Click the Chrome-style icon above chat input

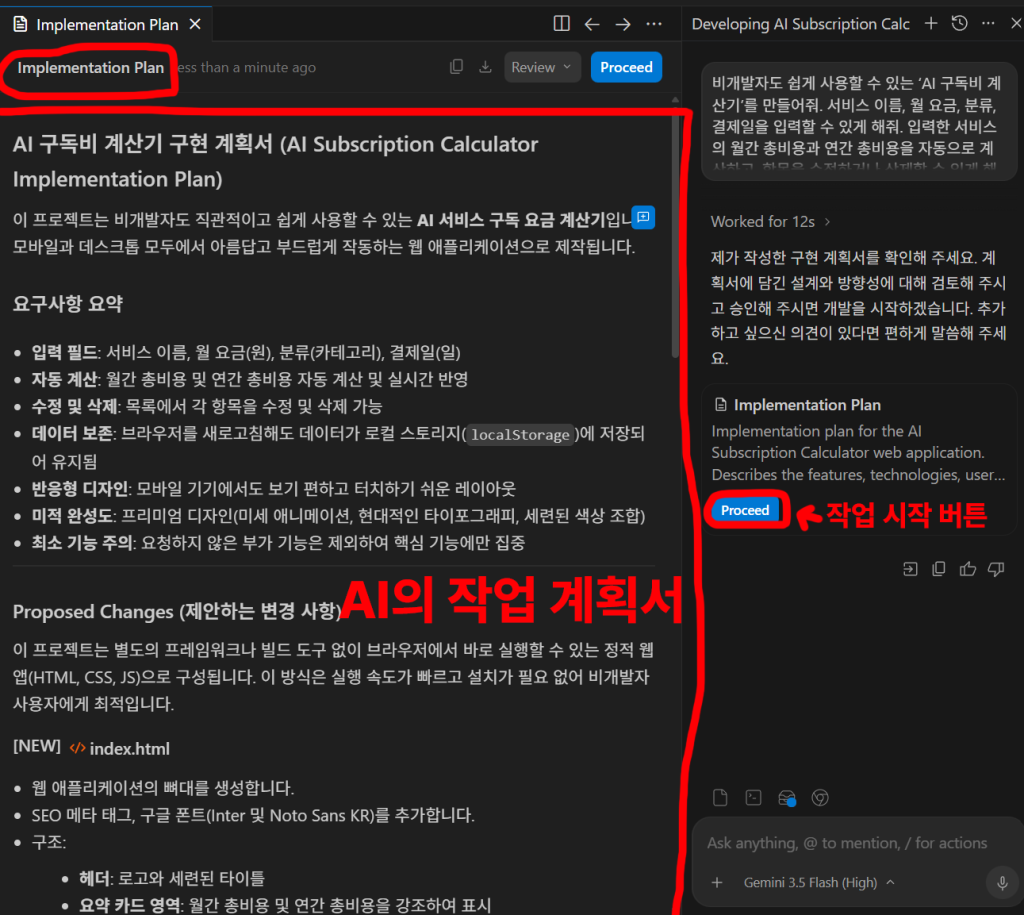(820, 797)
